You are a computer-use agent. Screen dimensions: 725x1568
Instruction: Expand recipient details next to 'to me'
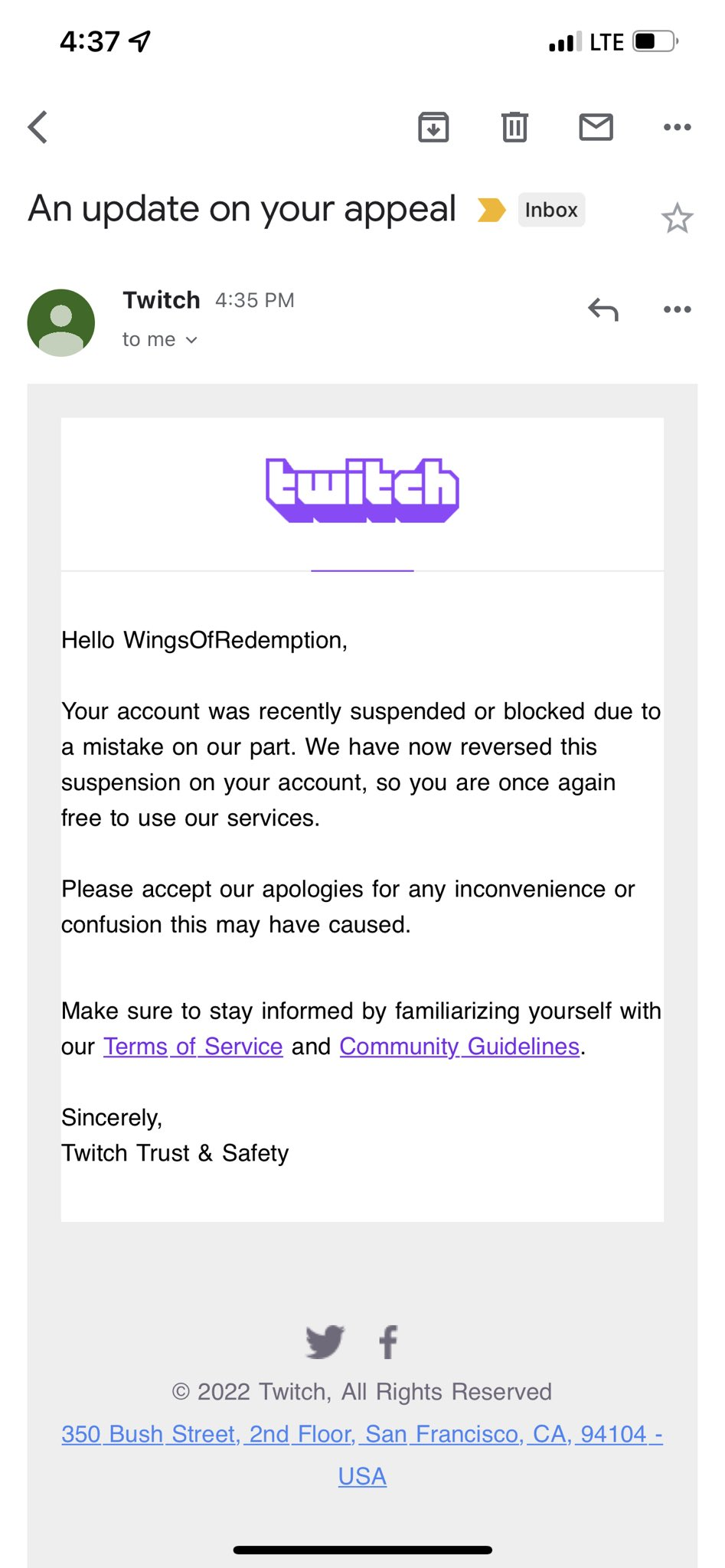(191, 340)
